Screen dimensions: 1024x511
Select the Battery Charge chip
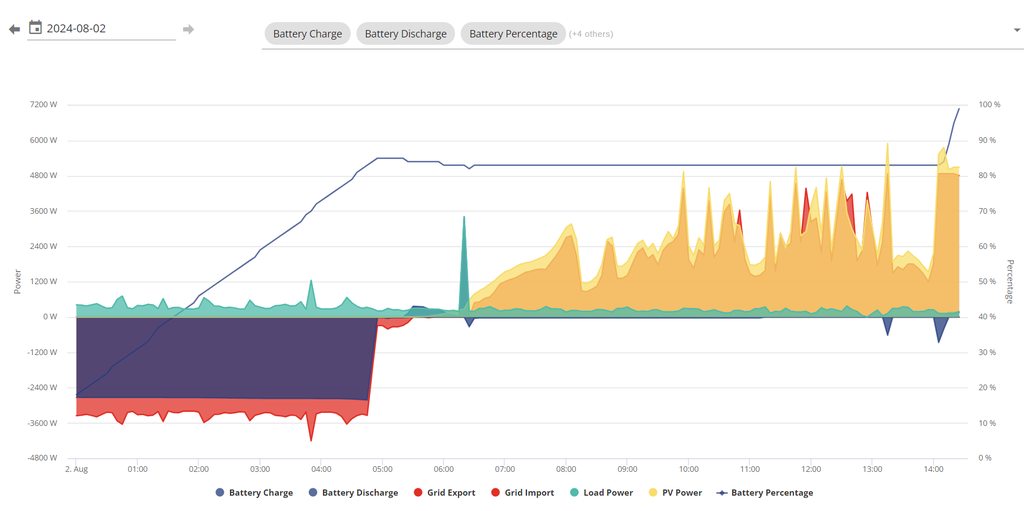pos(307,34)
